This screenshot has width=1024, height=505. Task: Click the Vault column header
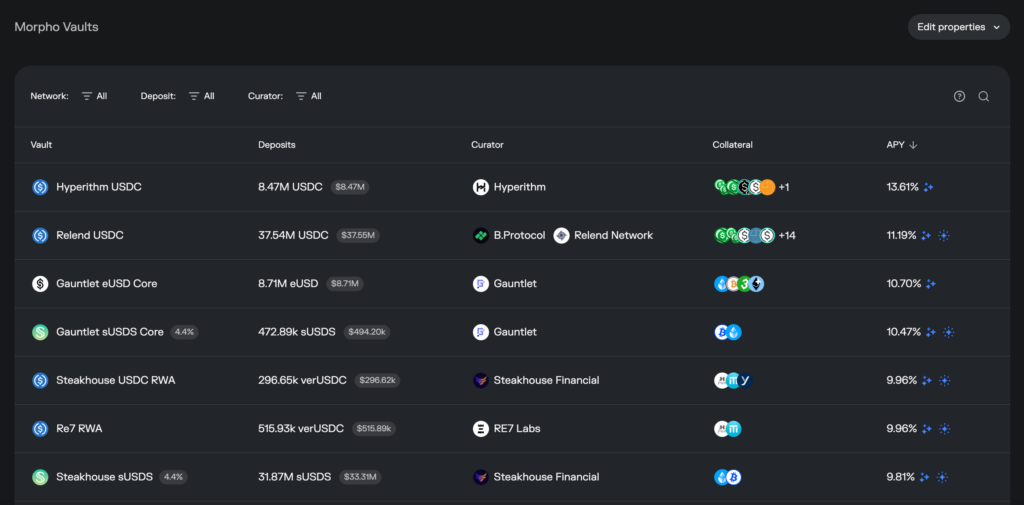41,145
